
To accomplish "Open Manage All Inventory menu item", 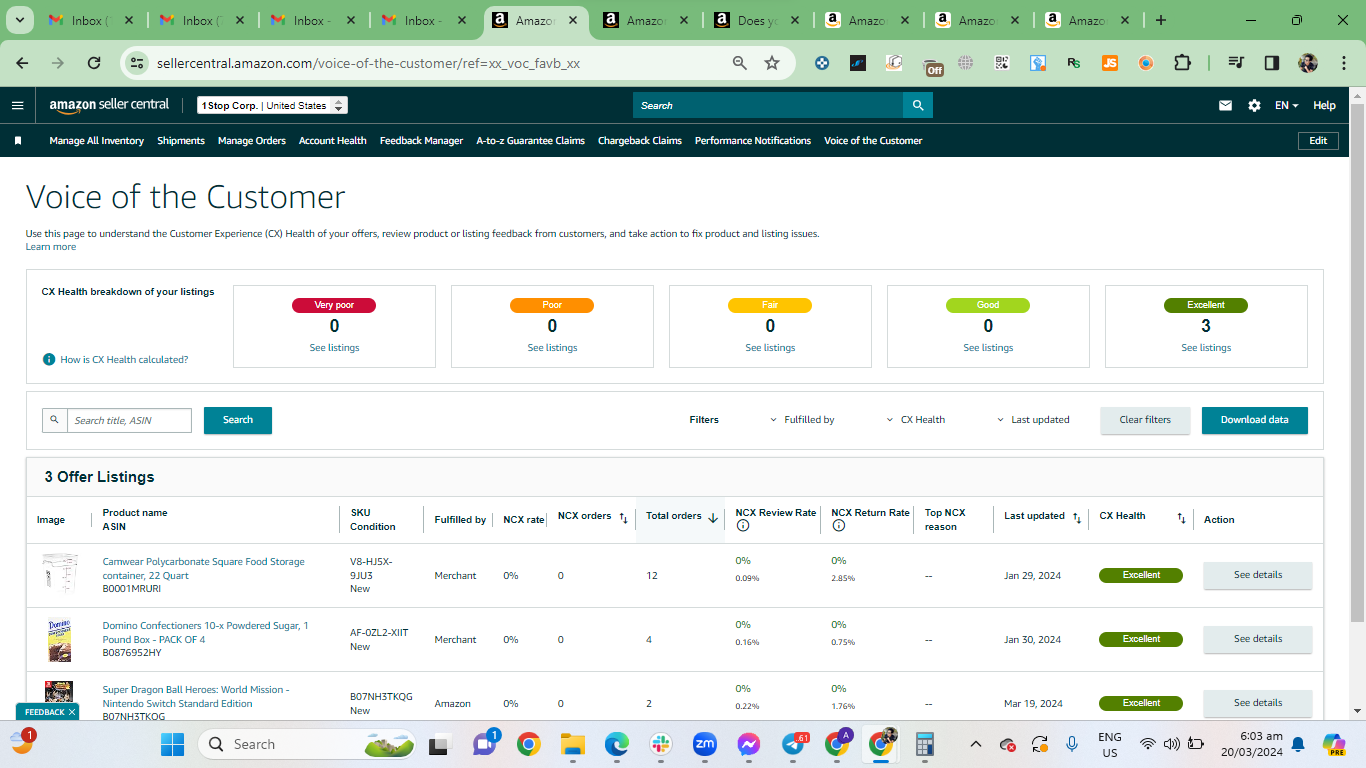I will coord(96,141).
